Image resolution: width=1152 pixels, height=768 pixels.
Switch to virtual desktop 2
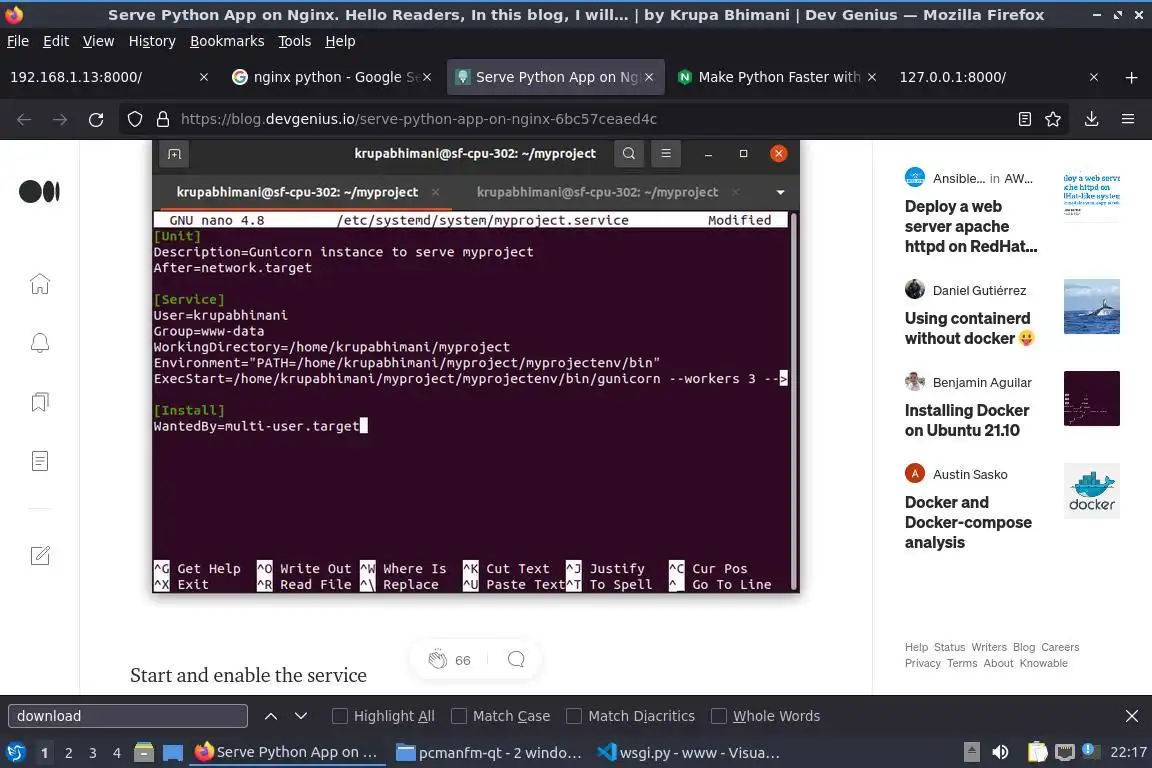pyautogui.click(x=68, y=753)
